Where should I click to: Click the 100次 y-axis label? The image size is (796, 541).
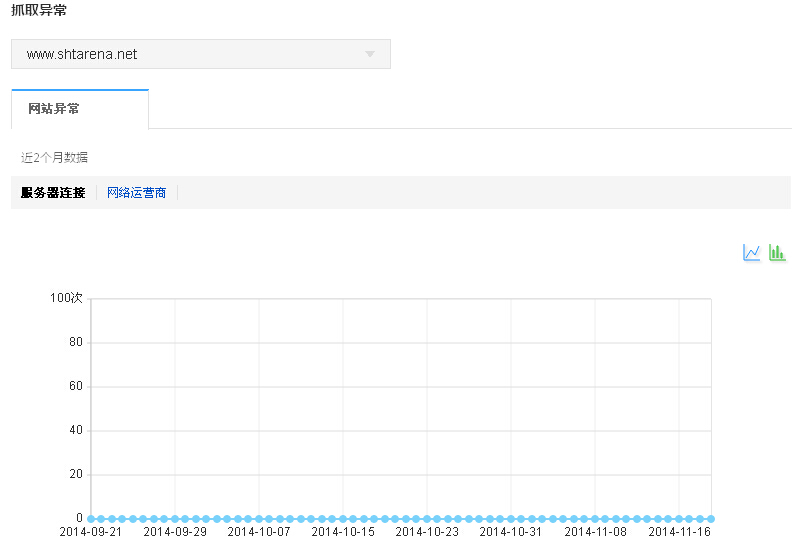pos(66,298)
